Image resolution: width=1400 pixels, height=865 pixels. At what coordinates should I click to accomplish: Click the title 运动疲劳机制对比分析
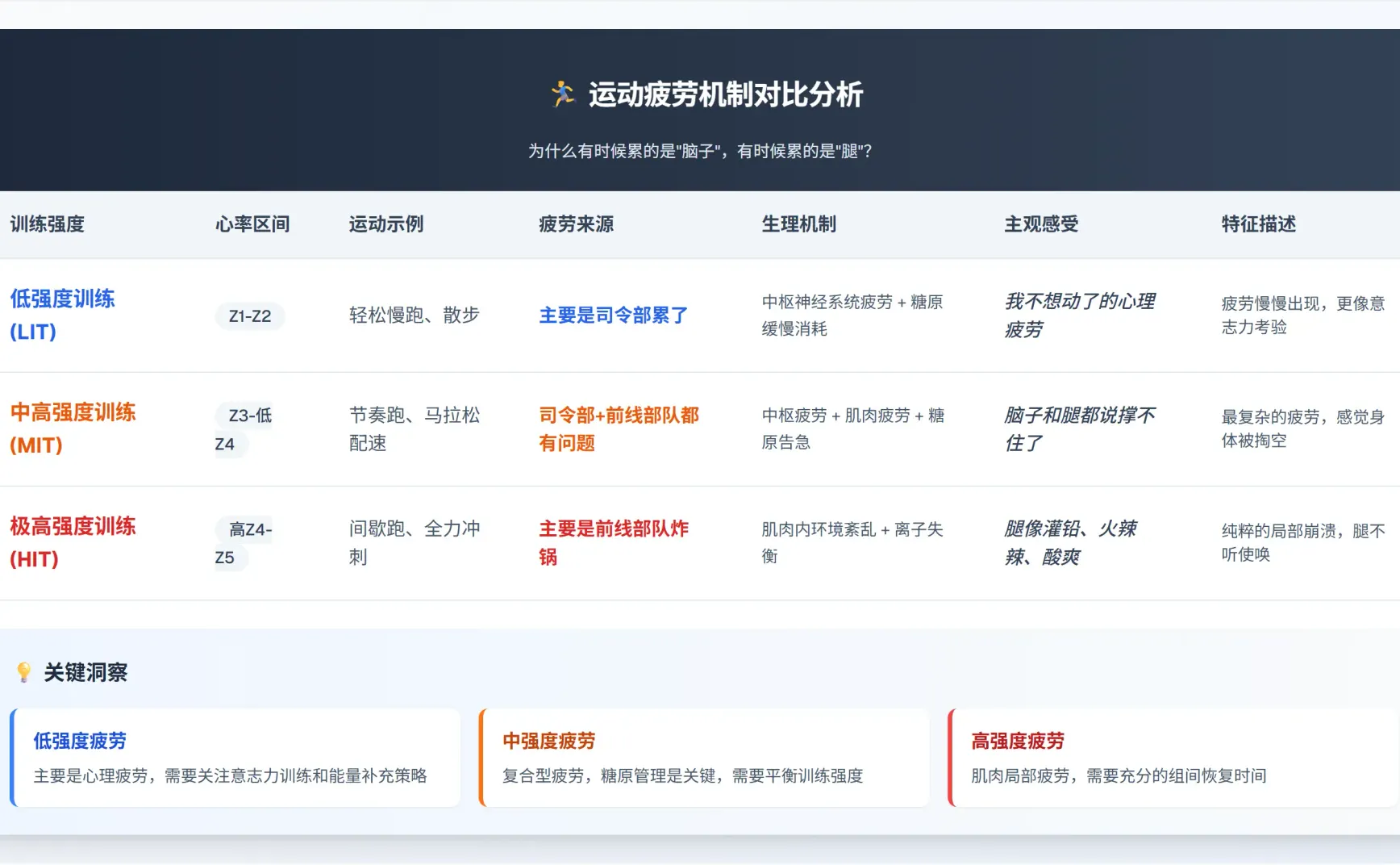[x=726, y=94]
